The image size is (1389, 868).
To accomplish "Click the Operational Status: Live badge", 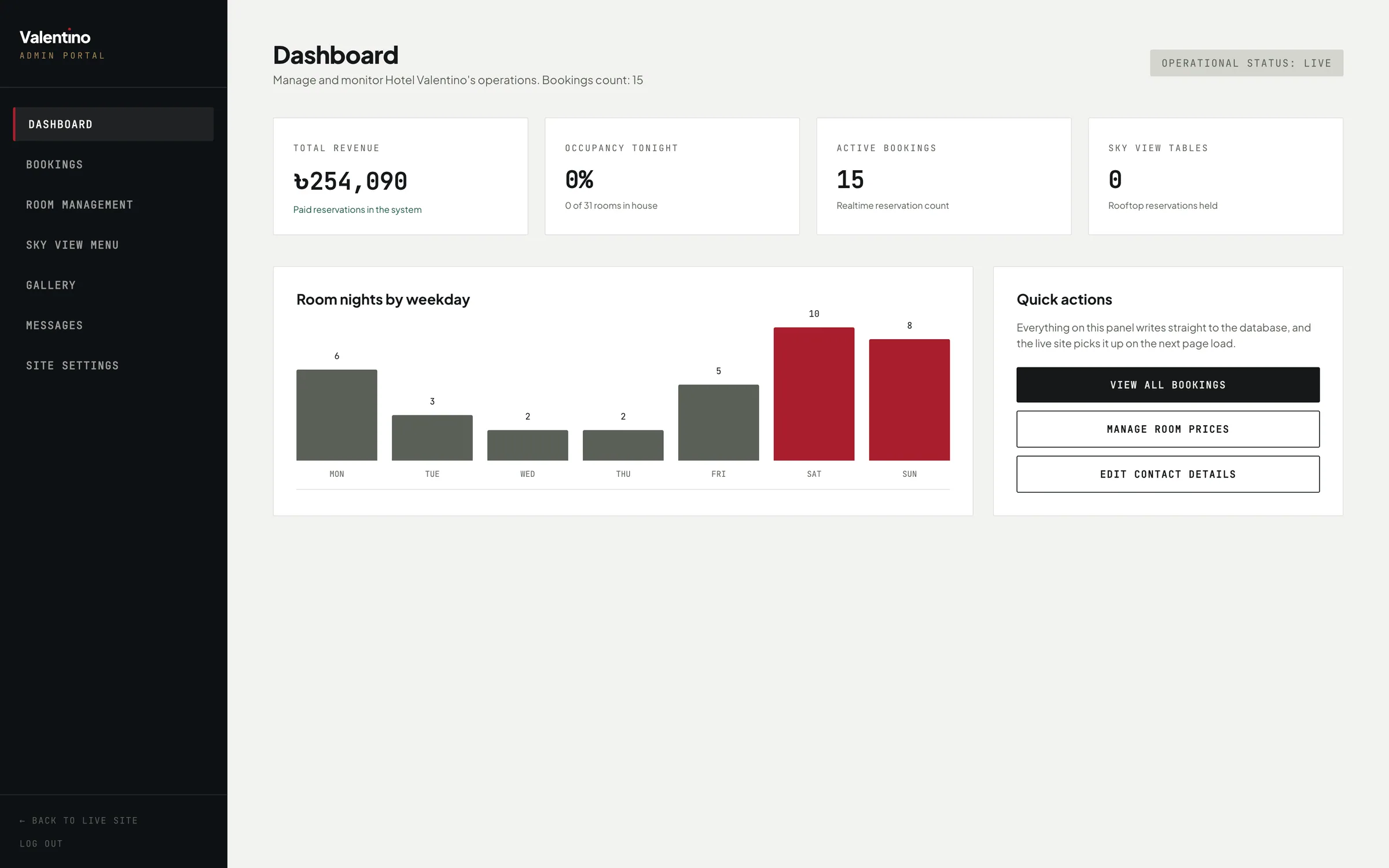I will click(1247, 63).
